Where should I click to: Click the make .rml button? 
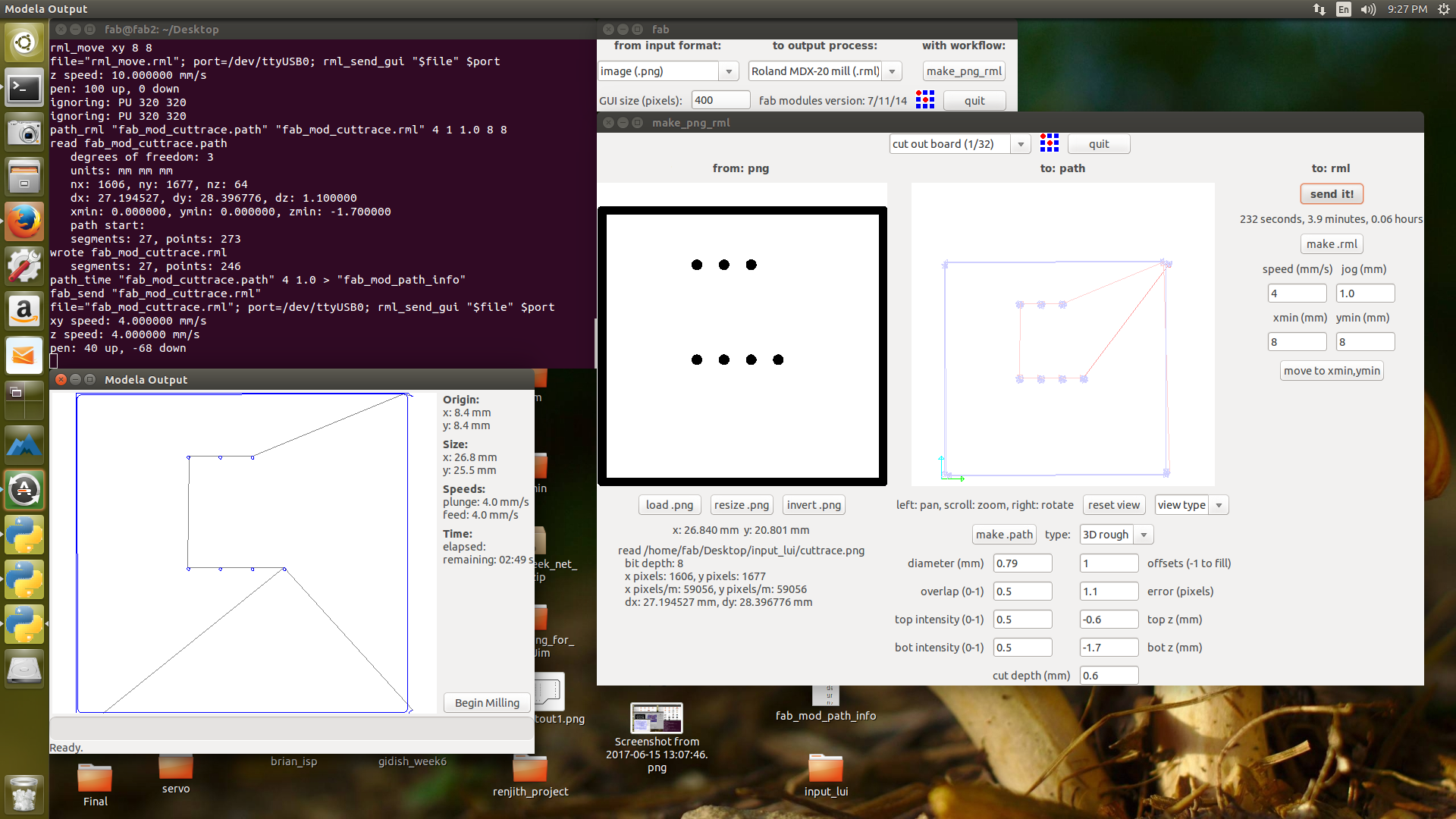(x=1332, y=244)
